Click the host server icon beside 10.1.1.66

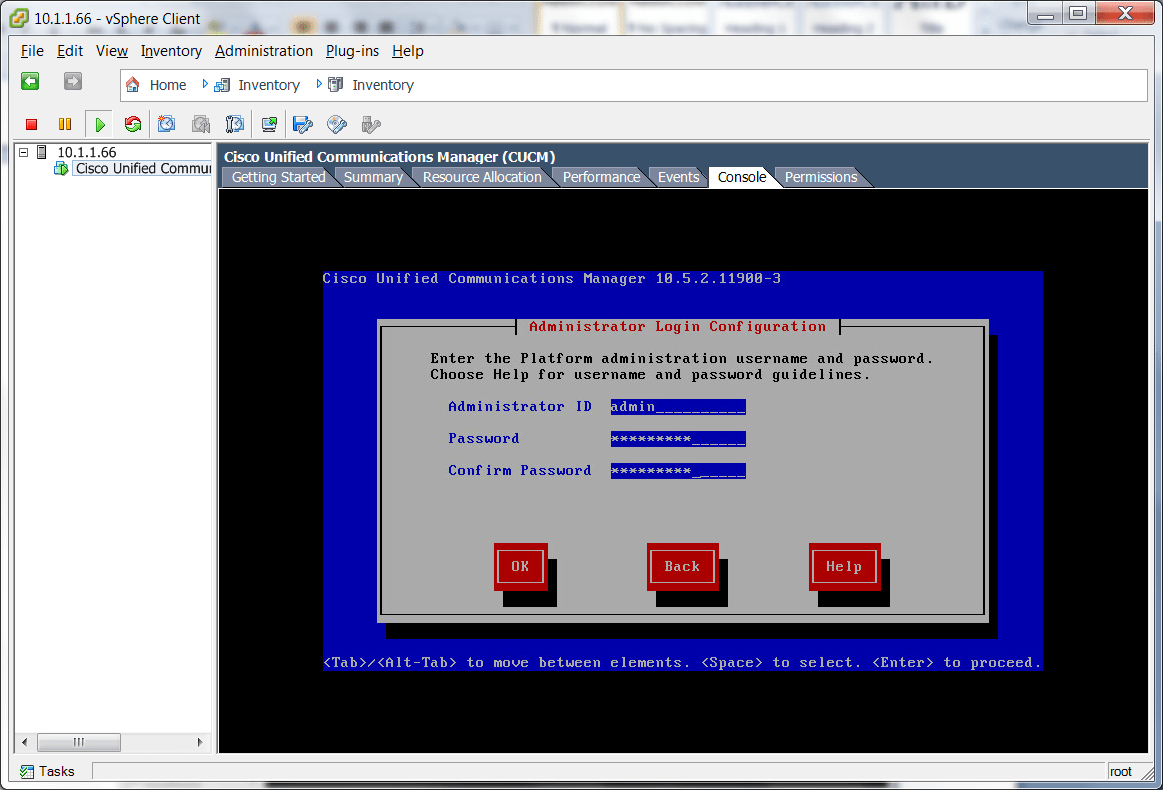[42, 152]
